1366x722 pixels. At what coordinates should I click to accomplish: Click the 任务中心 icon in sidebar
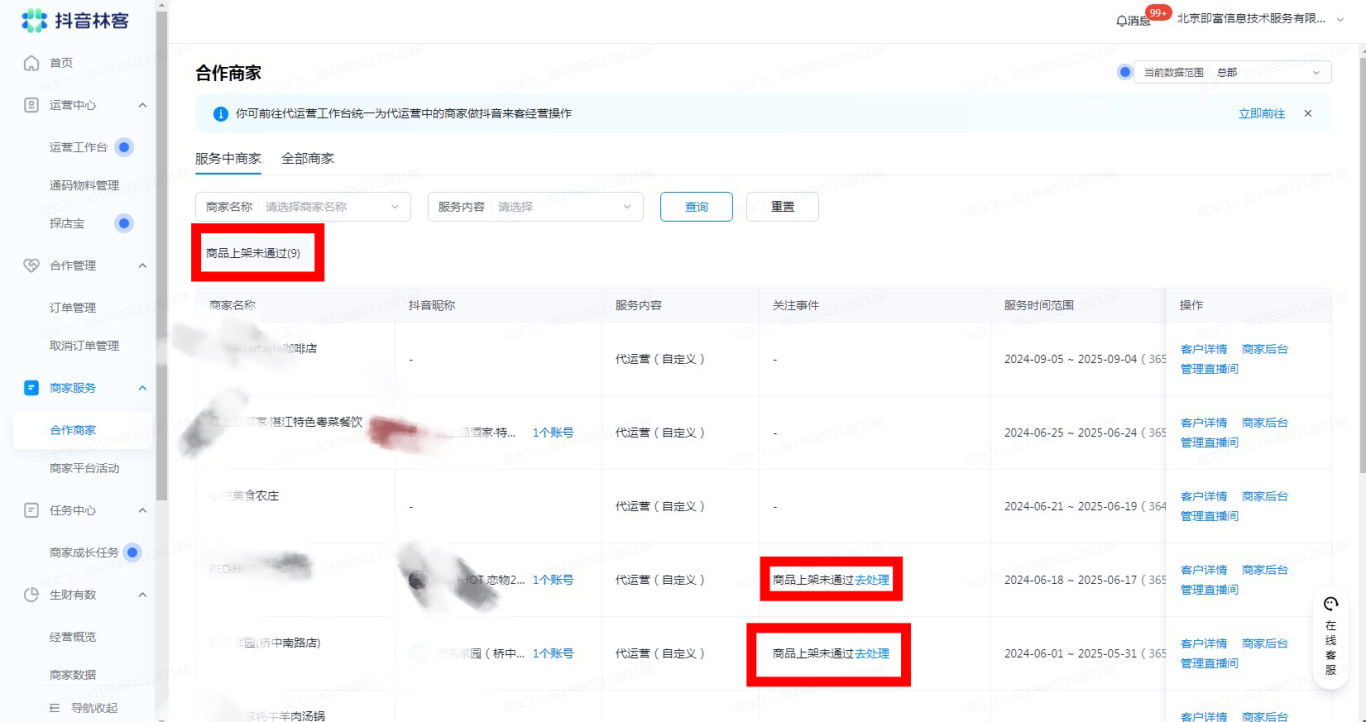coord(31,510)
